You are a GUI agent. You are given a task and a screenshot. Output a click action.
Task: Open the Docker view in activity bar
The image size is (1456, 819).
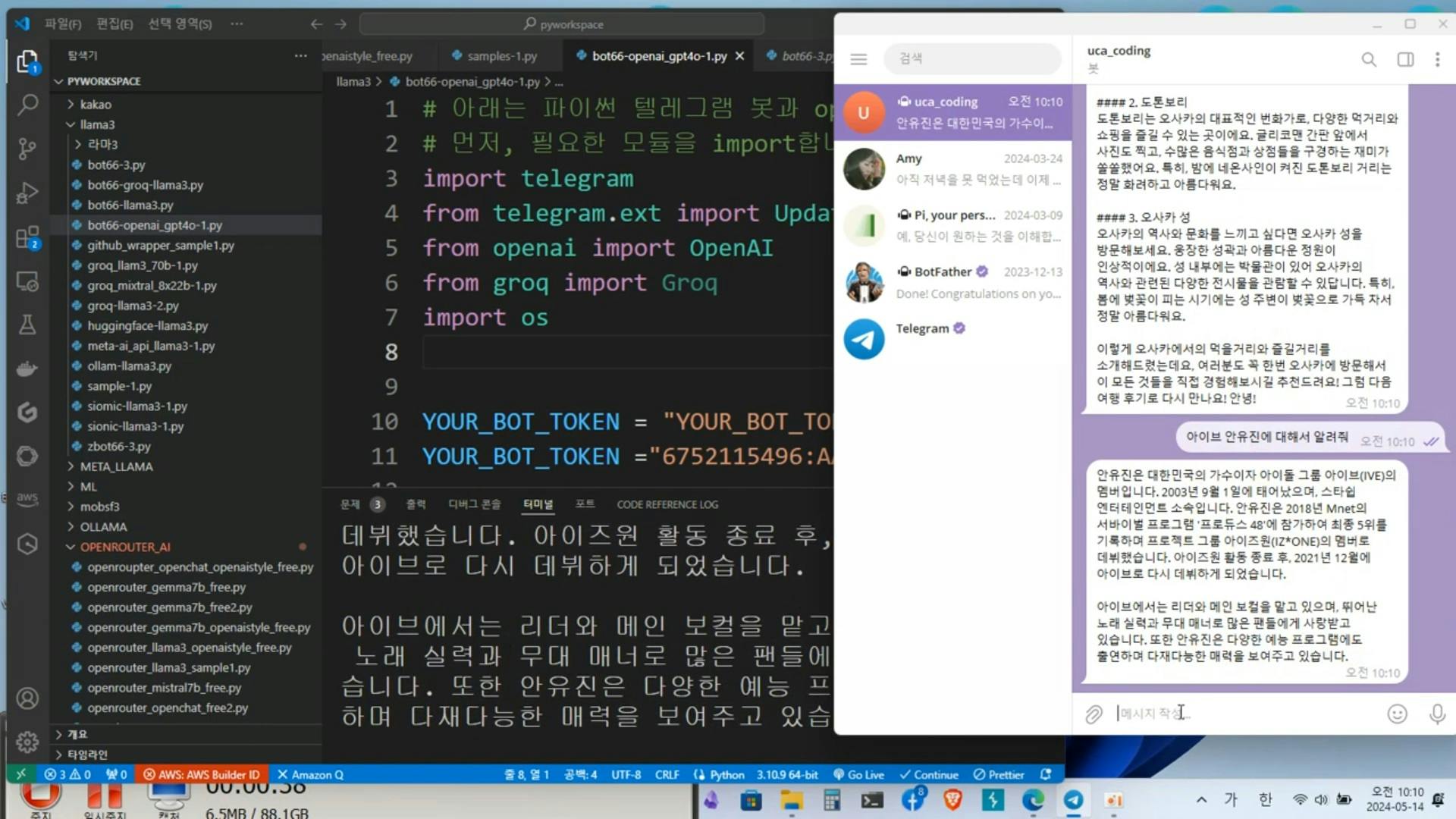coord(27,369)
